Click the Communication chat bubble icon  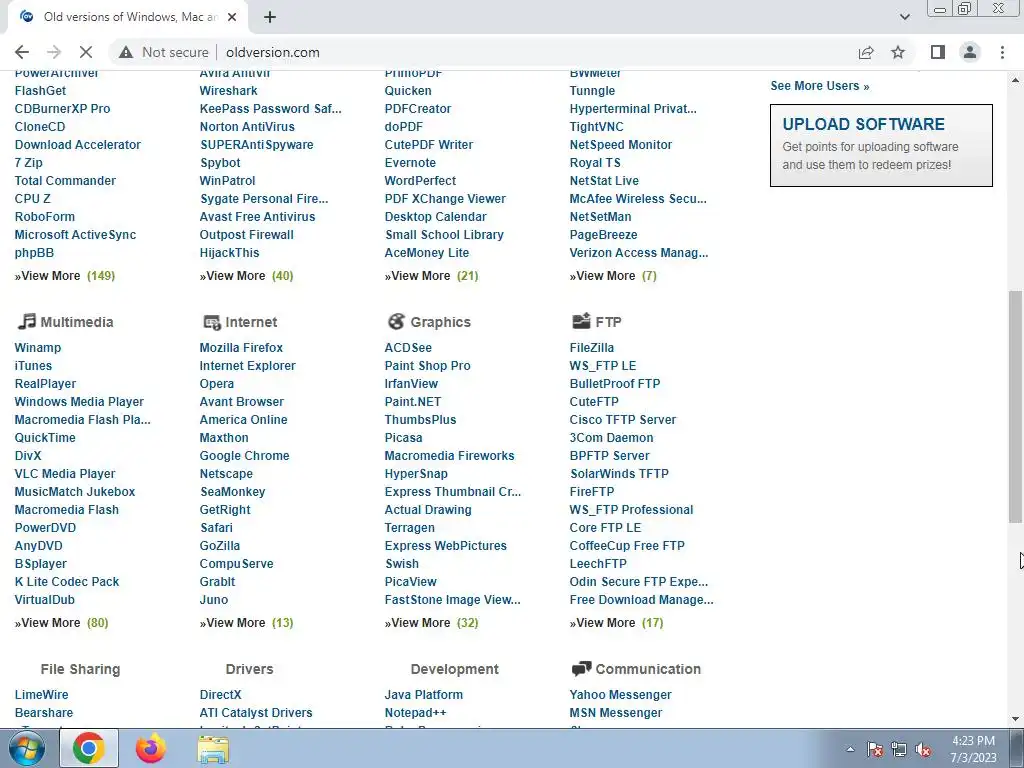pyautogui.click(x=581, y=669)
